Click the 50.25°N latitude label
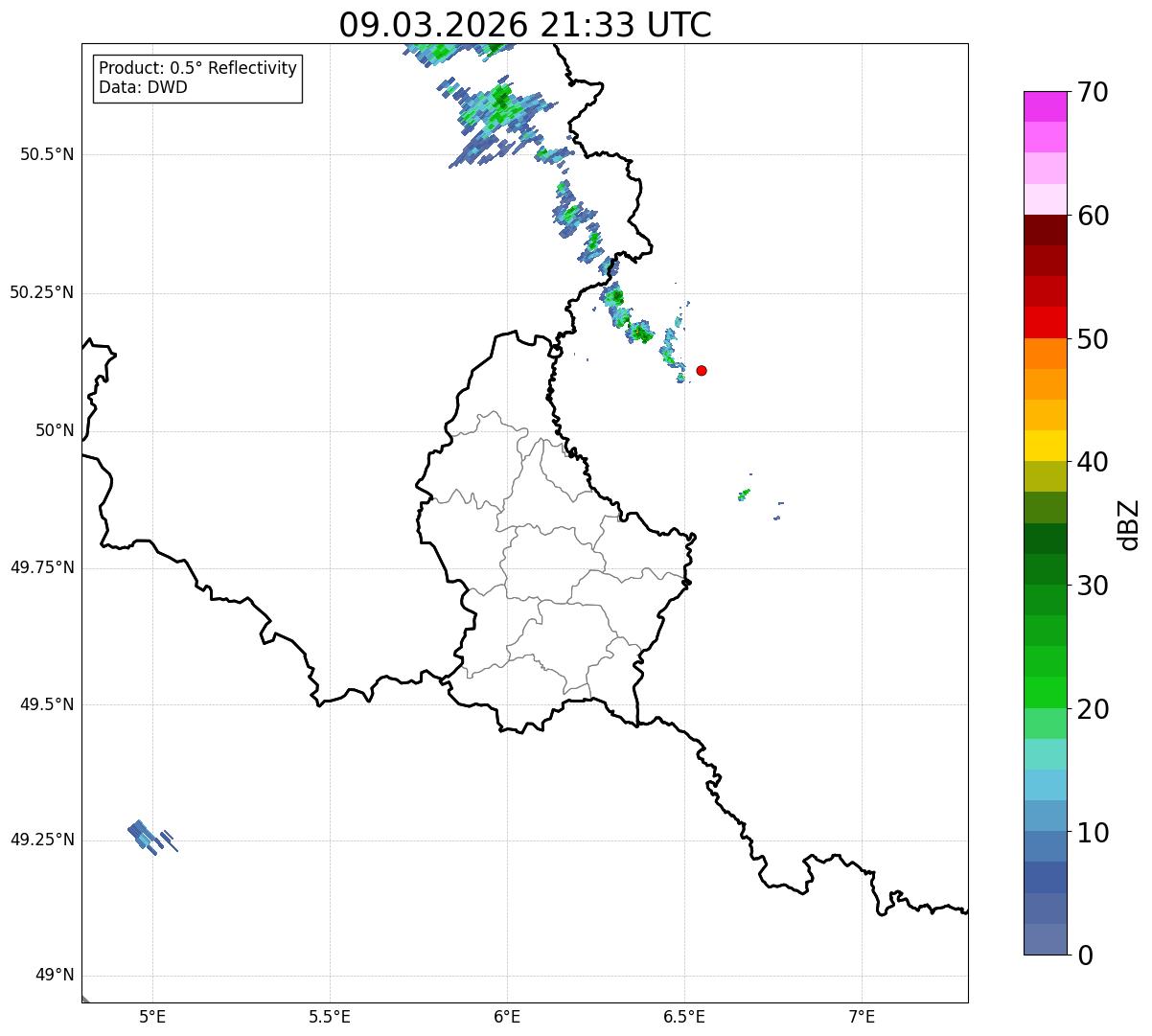Image resolution: width=1152 pixels, height=1036 pixels. (42, 292)
